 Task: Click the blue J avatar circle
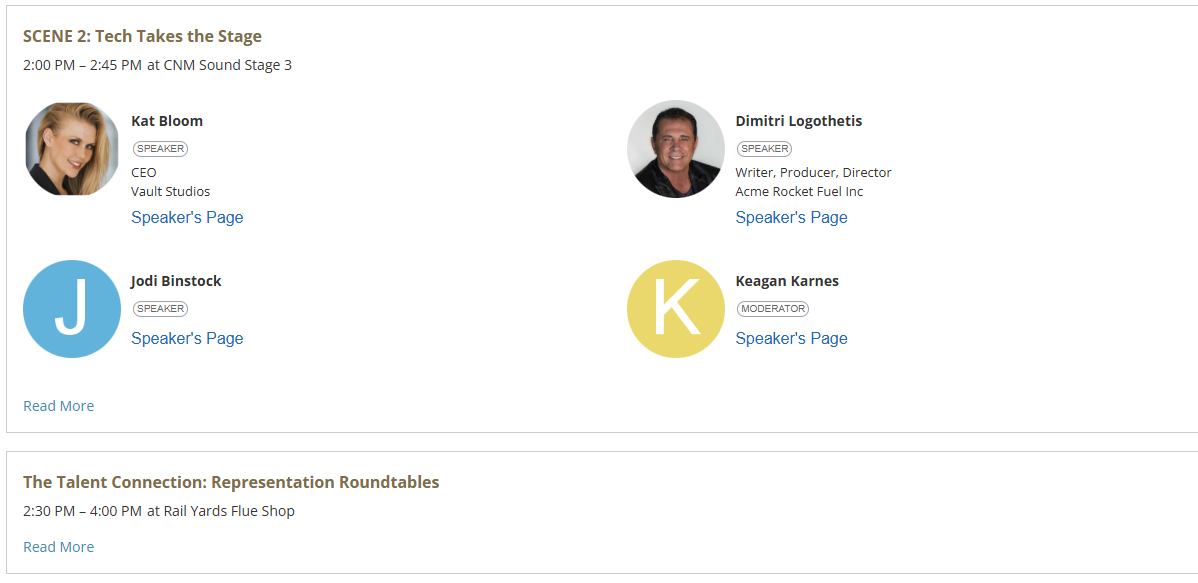[72, 309]
